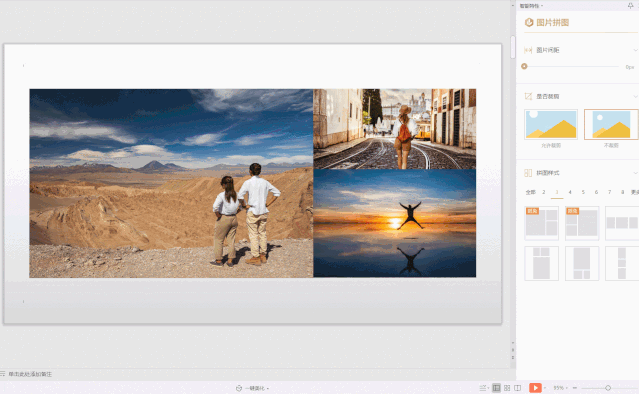
Task: Click the 图片拼图 panel title icon
Action: (529, 22)
